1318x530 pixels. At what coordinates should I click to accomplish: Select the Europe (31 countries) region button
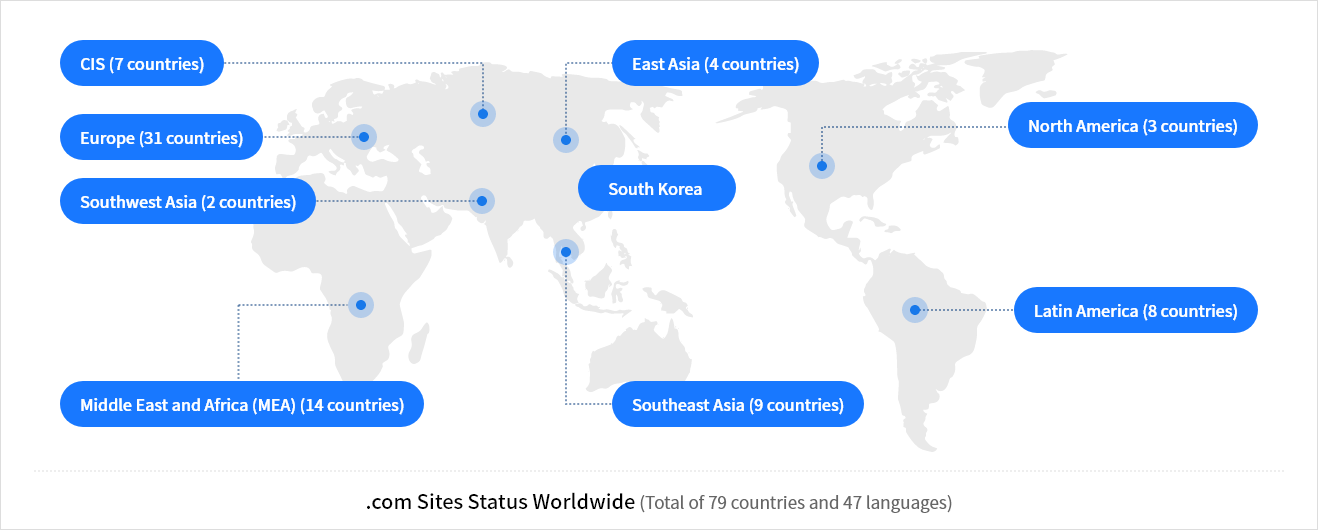pyautogui.click(x=161, y=137)
